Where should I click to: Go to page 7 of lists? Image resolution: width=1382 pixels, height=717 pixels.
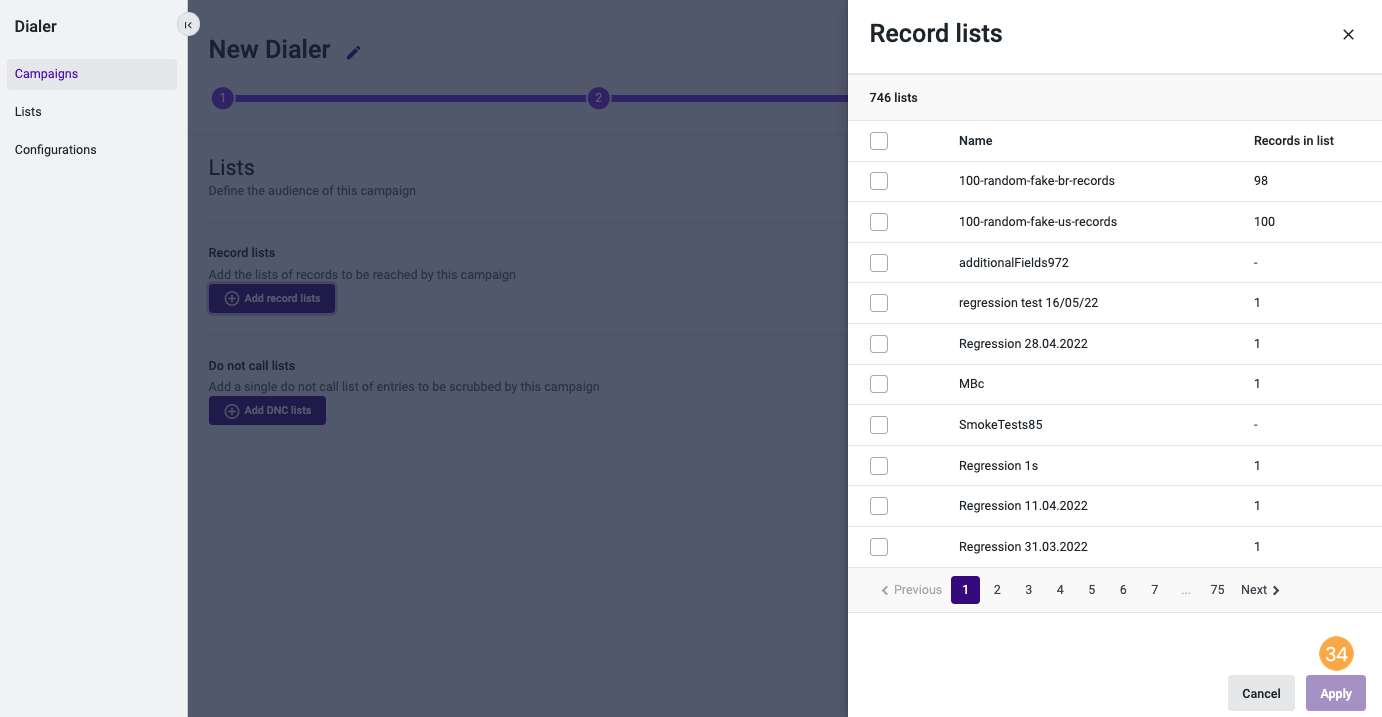pyautogui.click(x=1155, y=590)
